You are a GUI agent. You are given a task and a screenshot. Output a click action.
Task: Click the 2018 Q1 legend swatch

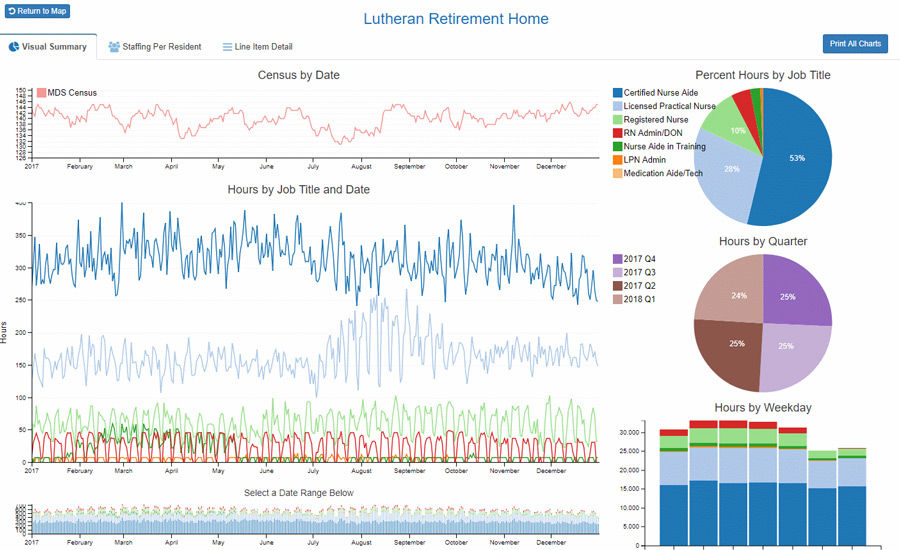pos(618,299)
